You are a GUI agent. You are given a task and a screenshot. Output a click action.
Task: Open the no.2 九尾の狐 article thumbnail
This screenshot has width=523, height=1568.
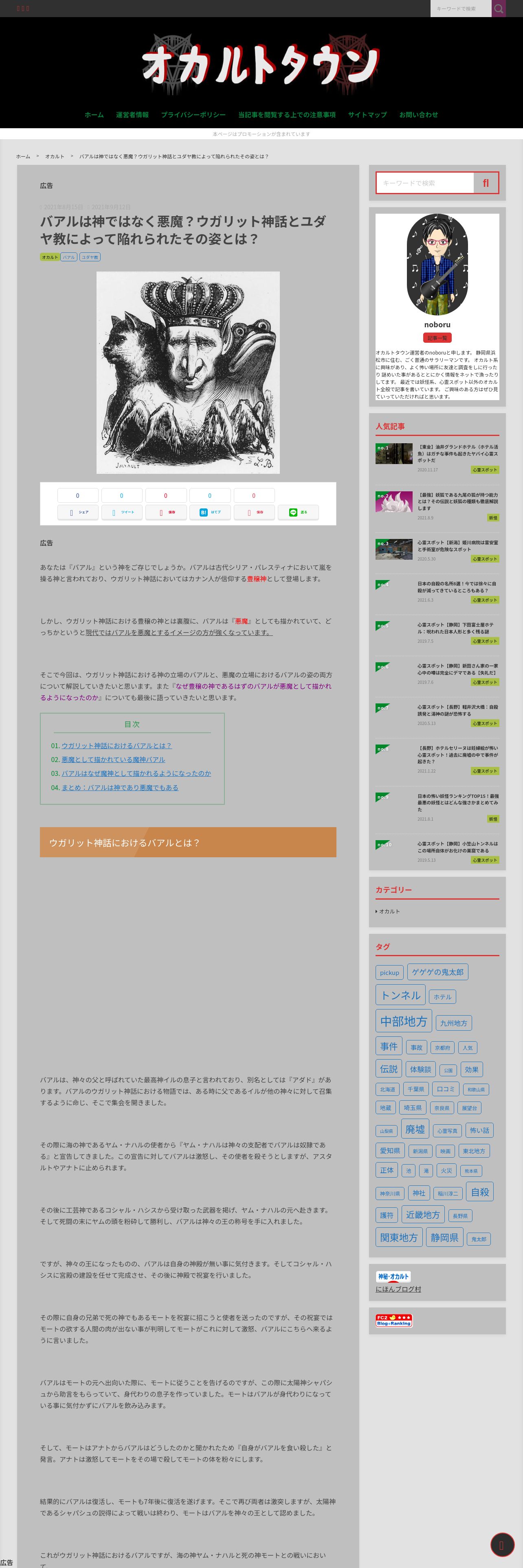[x=394, y=501]
